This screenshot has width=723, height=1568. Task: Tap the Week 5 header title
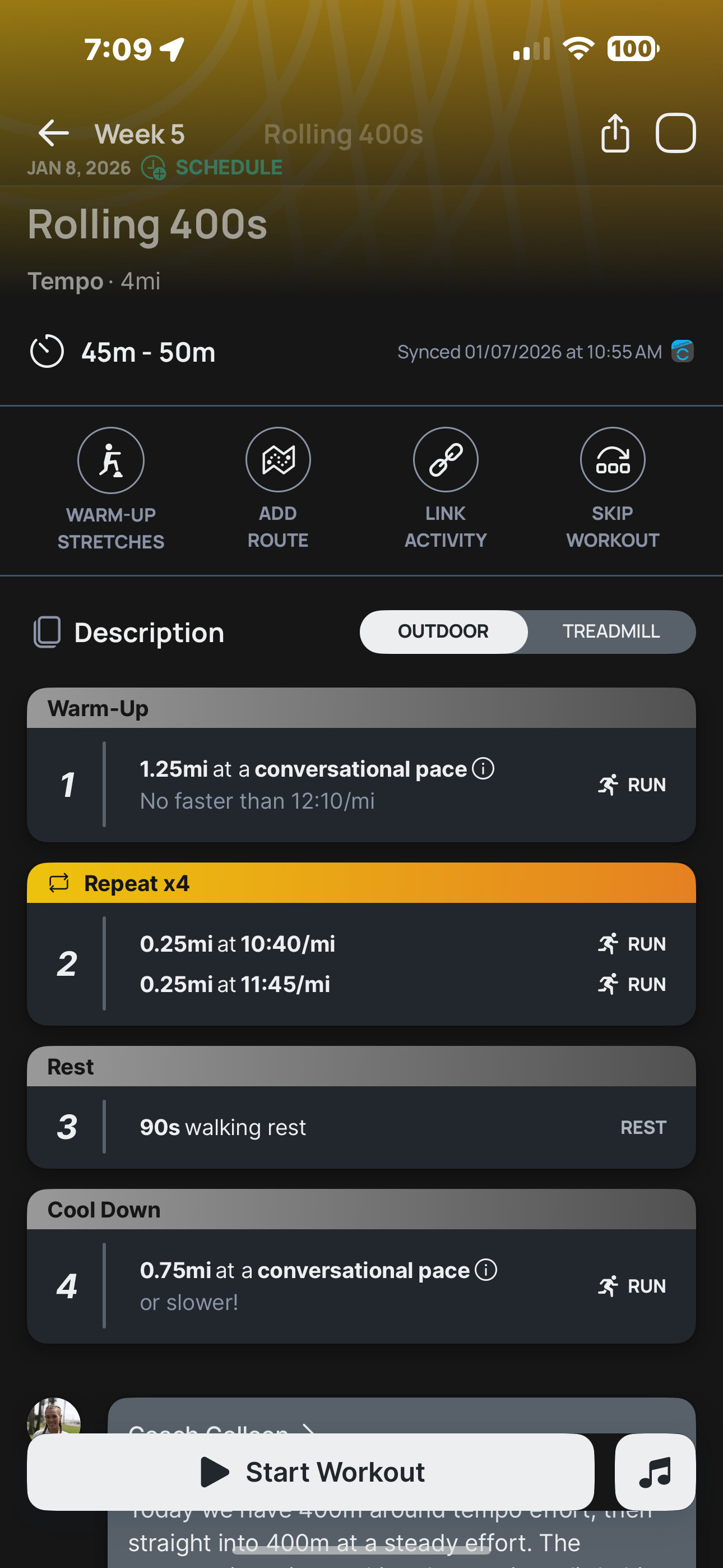(x=140, y=135)
